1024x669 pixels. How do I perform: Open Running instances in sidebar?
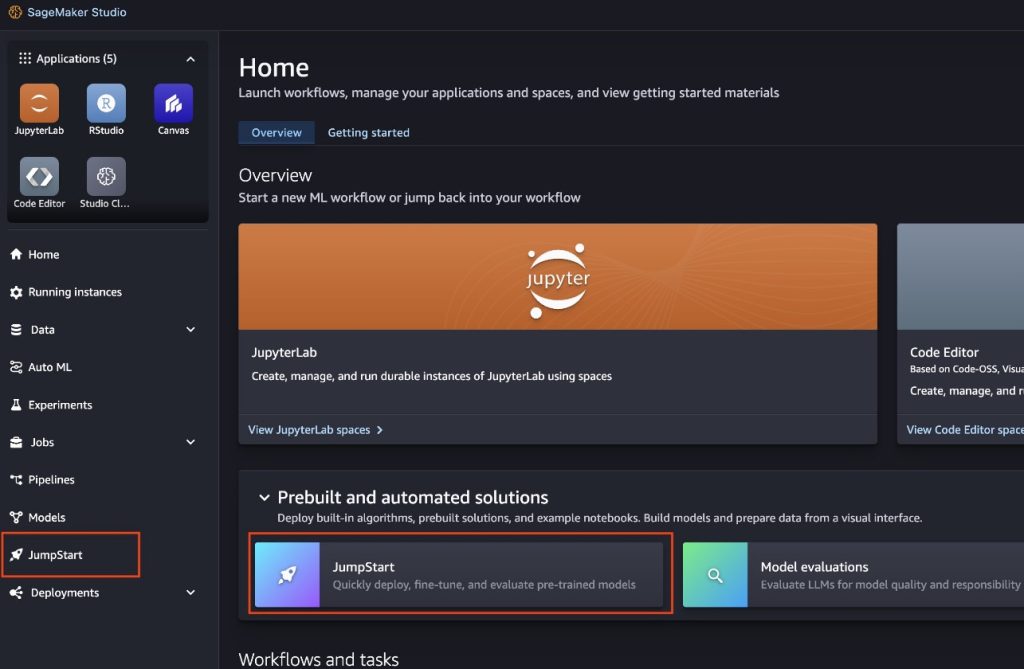74,292
